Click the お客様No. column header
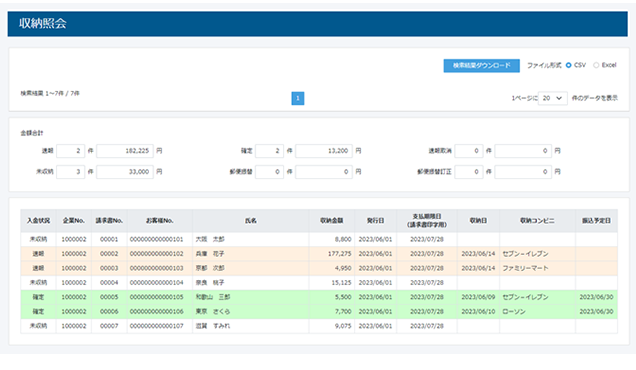 [x=160, y=221]
